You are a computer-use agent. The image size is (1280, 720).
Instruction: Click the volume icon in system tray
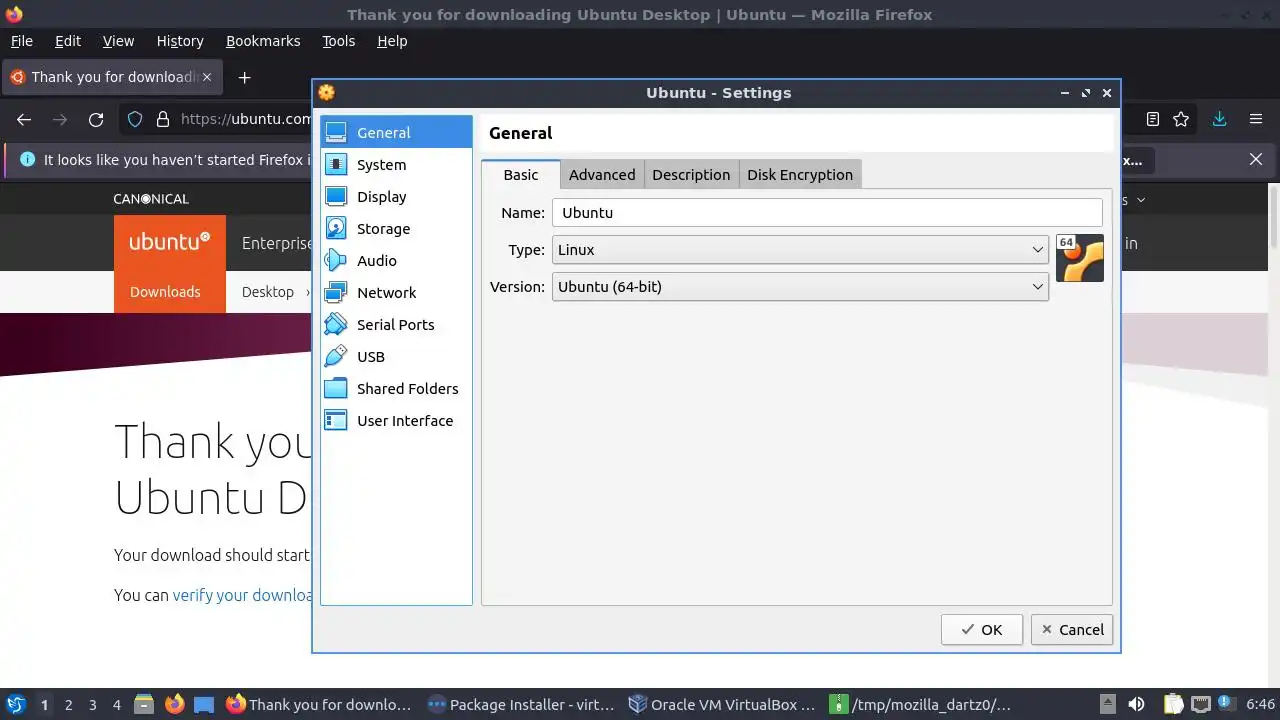click(x=1136, y=704)
